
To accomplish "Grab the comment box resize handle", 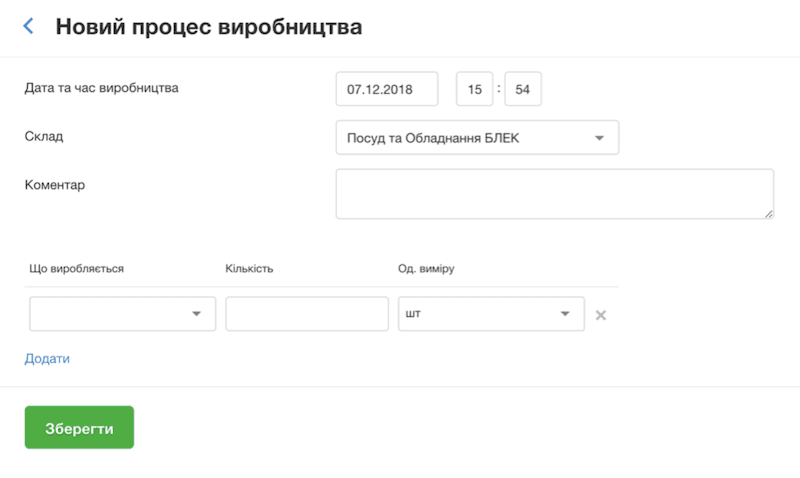I will click(769, 214).
